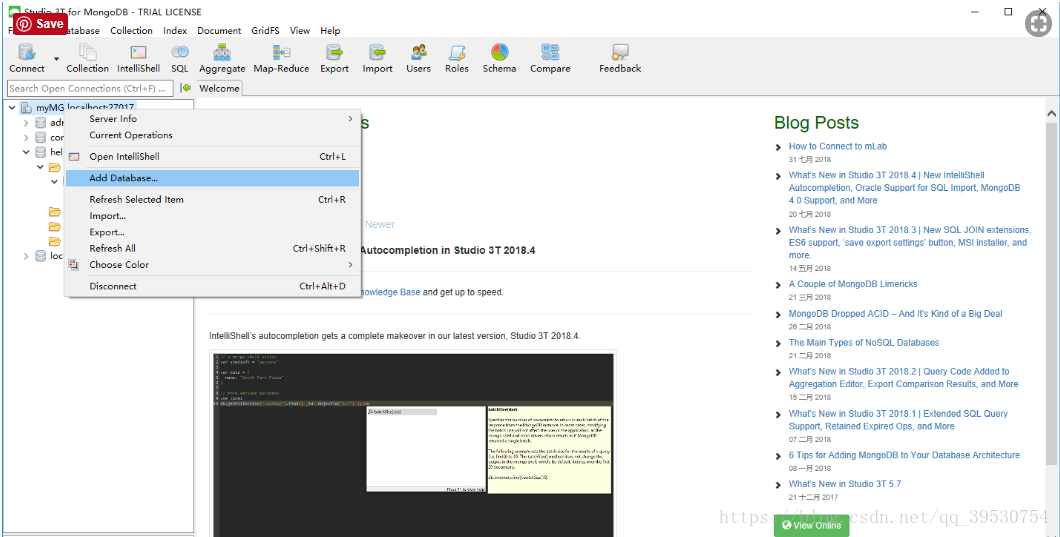The height and width of the screenshot is (537, 1060).
Task: Switch to the Welcome tab
Action: coord(219,88)
